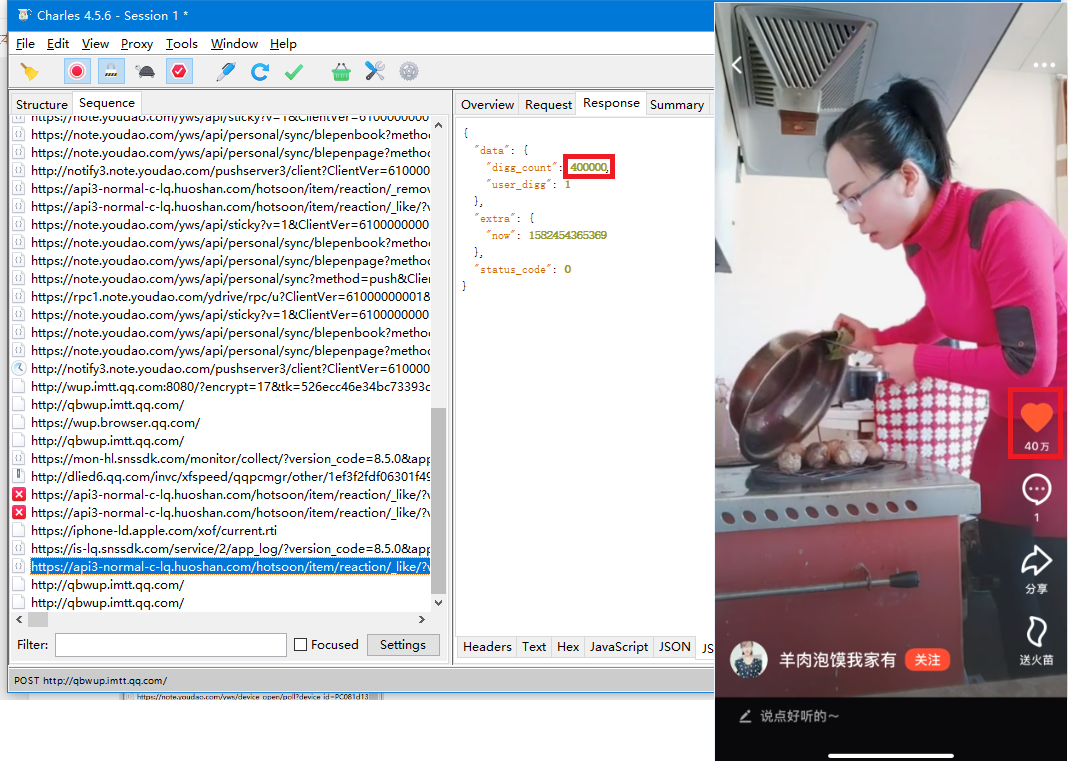This screenshot has height=761, width=1068.
Task: Select the sync?method=push youdao request
Action: pyautogui.click(x=230, y=279)
